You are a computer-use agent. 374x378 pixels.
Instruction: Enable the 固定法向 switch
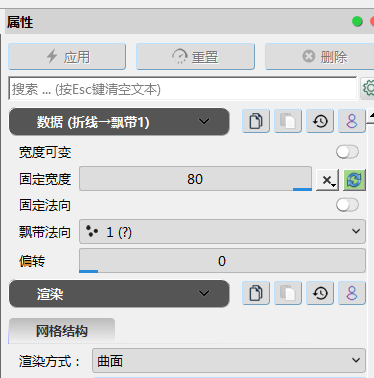click(x=347, y=205)
